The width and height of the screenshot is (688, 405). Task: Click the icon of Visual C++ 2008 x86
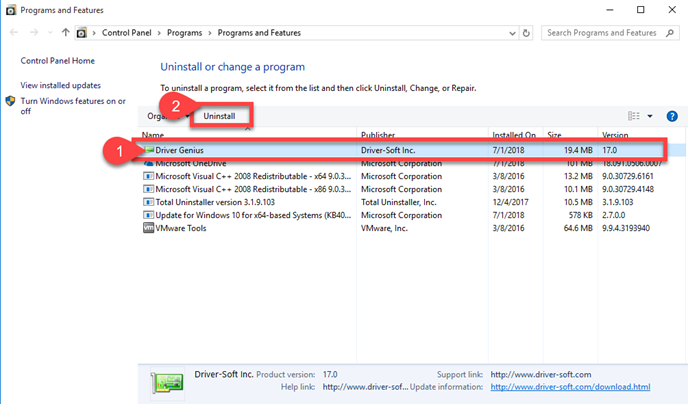point(148,190)
